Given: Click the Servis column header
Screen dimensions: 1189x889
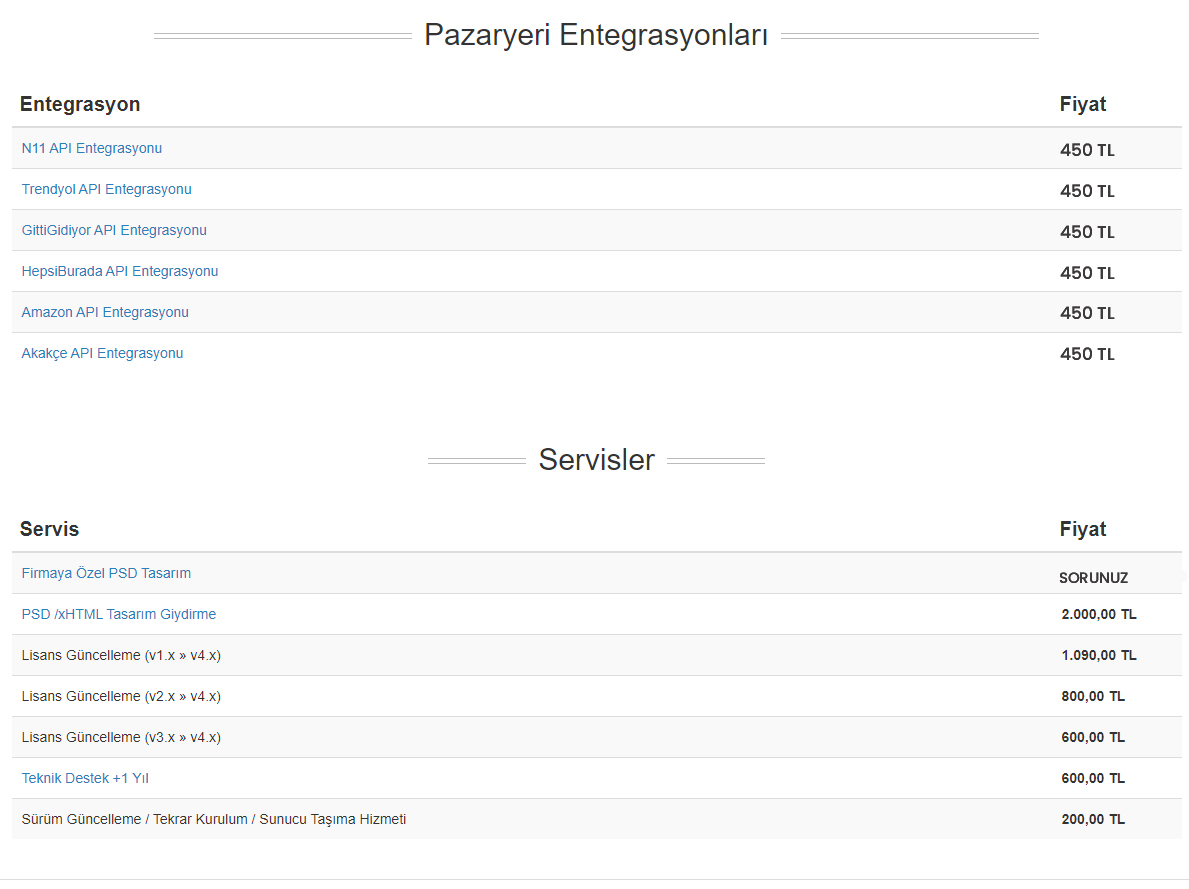Looking at the screenshot, I should coord(49,529).
